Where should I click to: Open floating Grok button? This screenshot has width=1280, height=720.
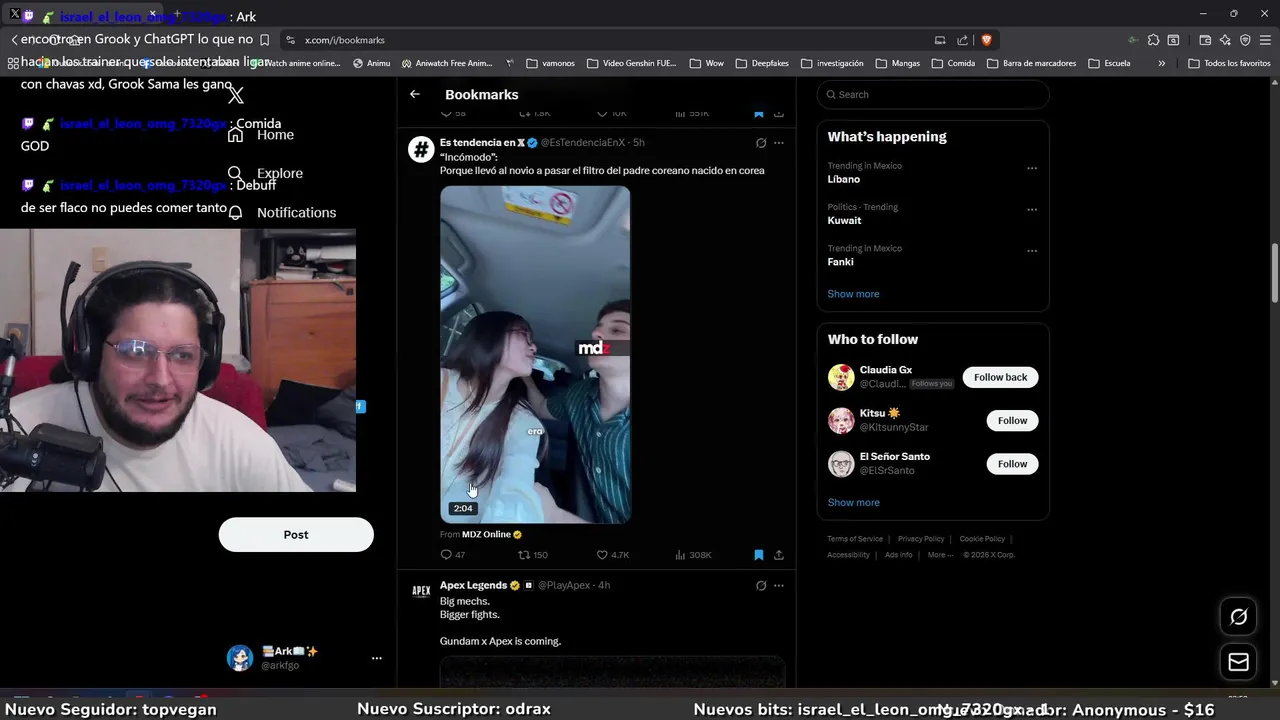[1238, 617]
